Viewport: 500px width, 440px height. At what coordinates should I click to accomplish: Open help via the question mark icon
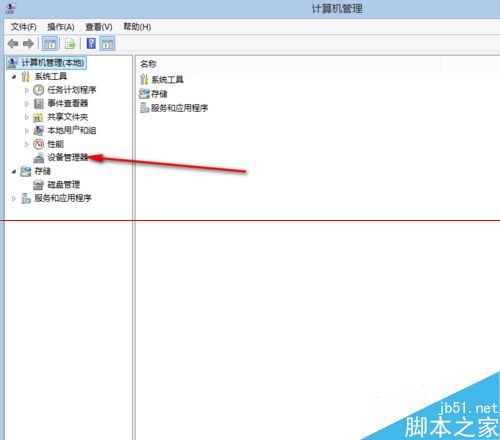tap(91, 43)
